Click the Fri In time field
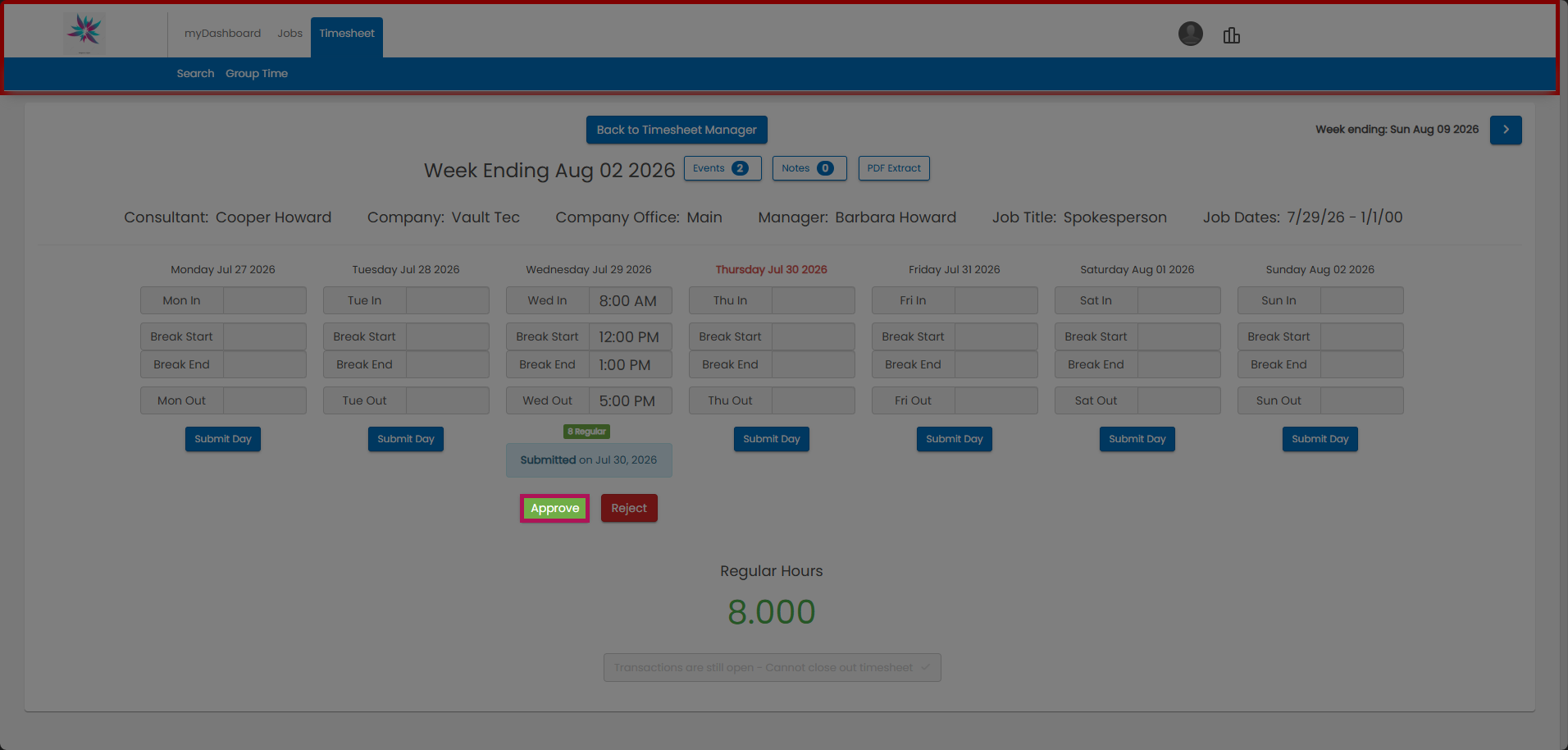The height and width of the screenshot is (750, 1568). pyautogui.click(x=996, y=300)
